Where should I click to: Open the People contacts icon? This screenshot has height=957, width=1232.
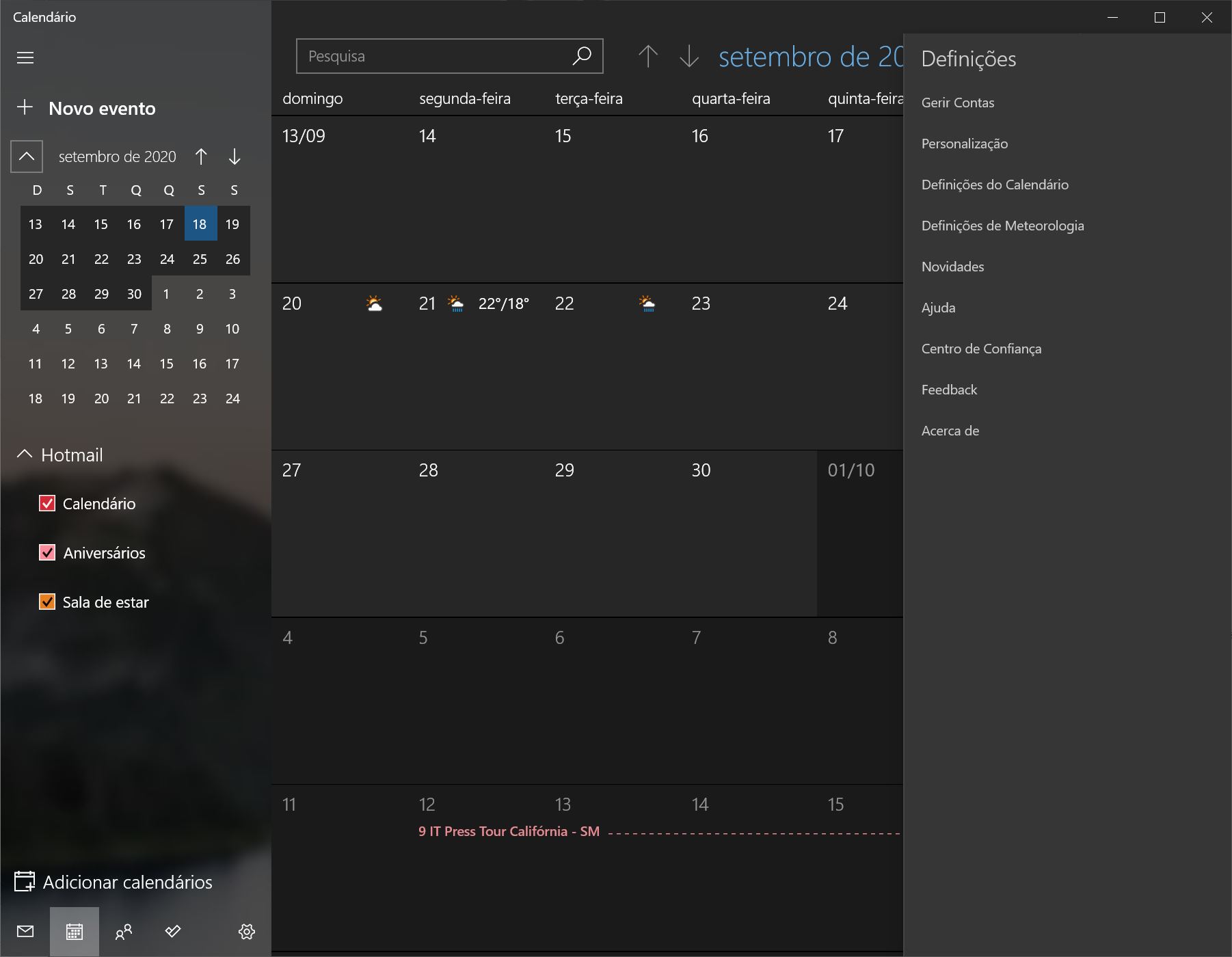124,931
